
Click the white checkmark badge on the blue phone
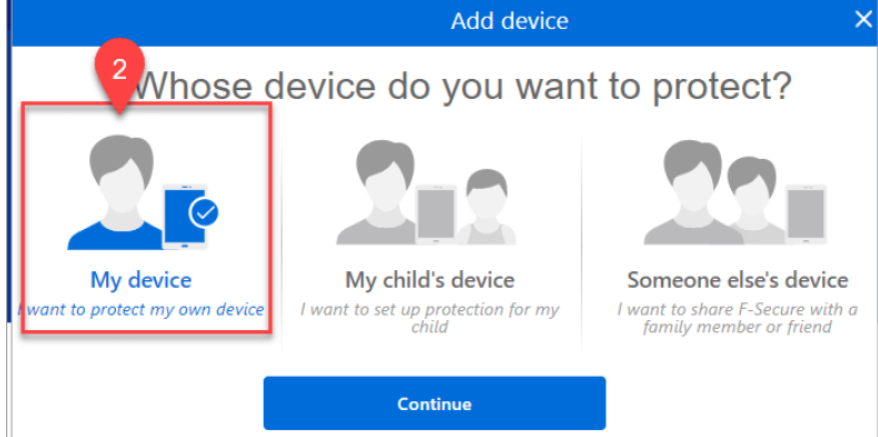pyautogui.click(x=204, y=212)
